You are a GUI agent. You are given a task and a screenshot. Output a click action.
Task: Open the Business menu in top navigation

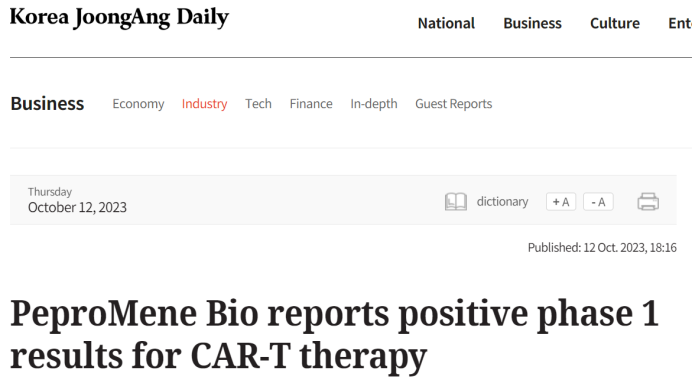pos(532,23)
